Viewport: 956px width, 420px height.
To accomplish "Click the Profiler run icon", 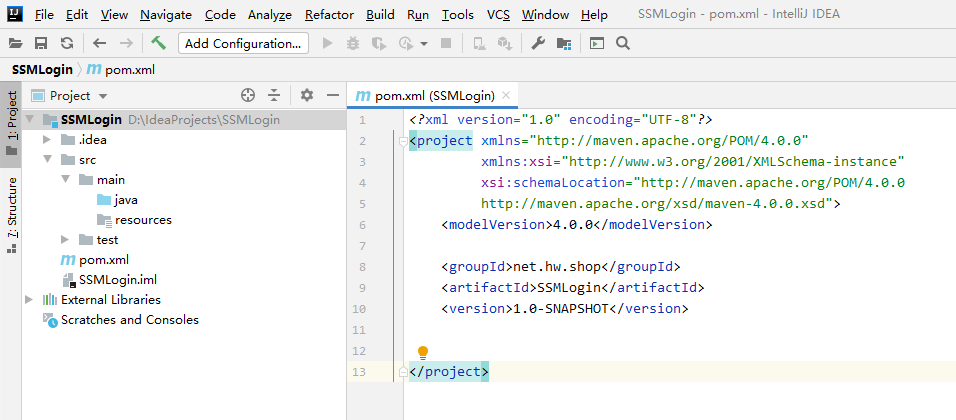I will (x=406, y=43).
